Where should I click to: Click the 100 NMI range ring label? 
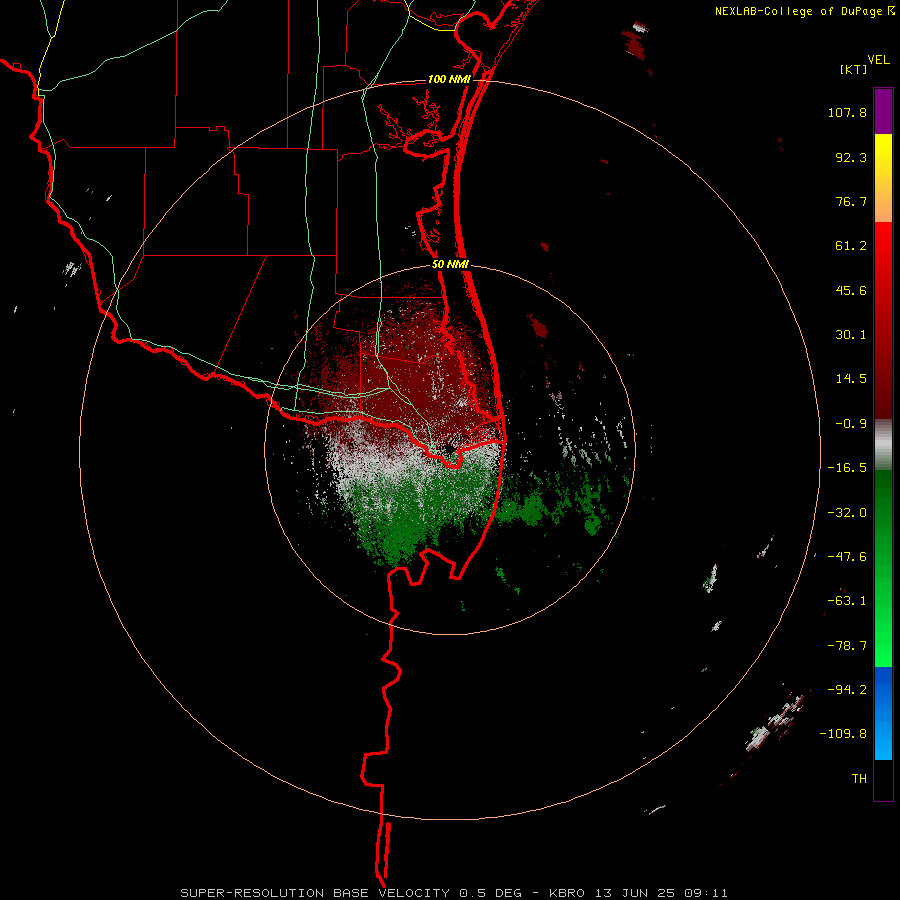tap(449, 79)
